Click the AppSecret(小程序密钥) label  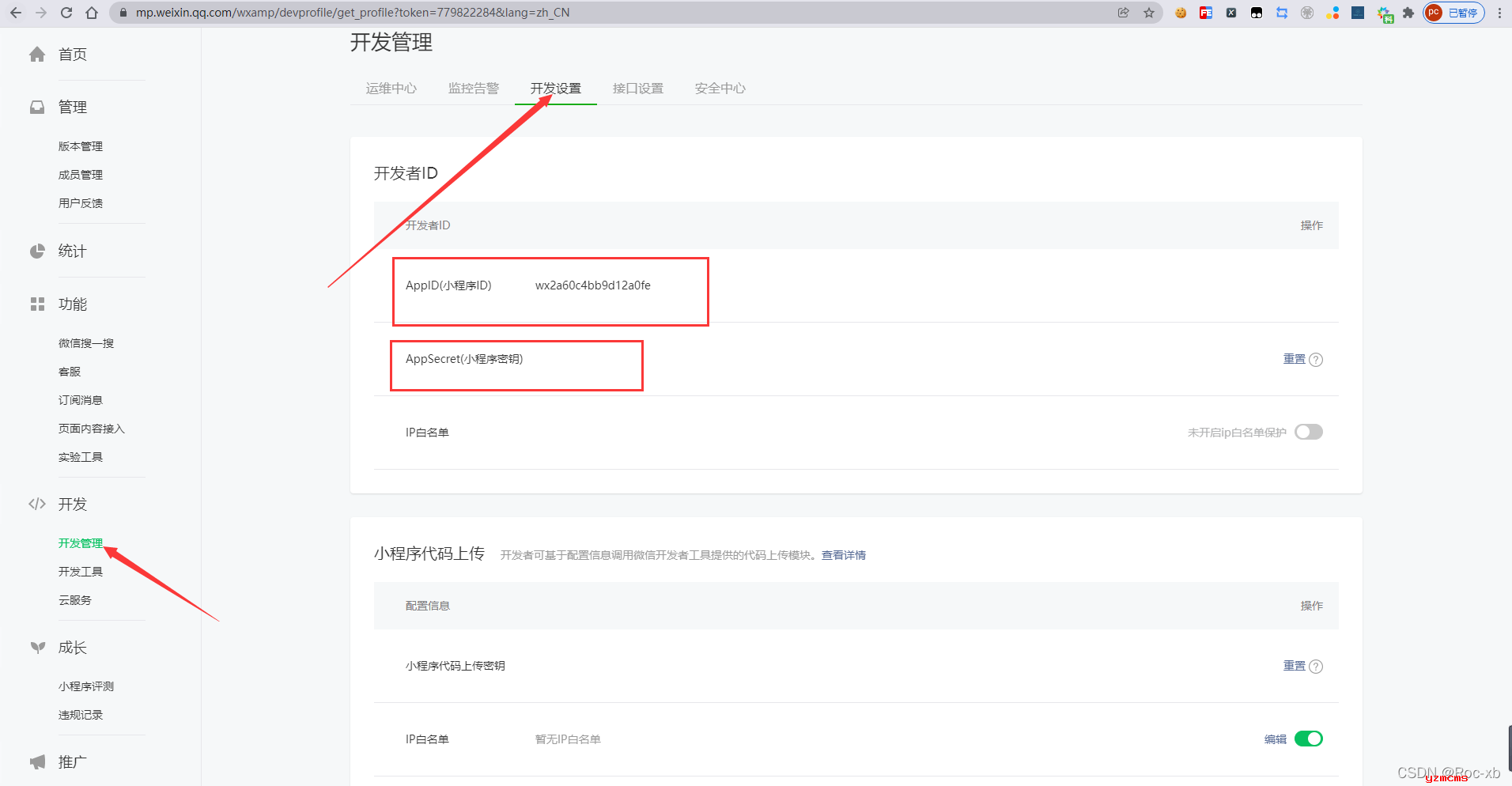464,359
